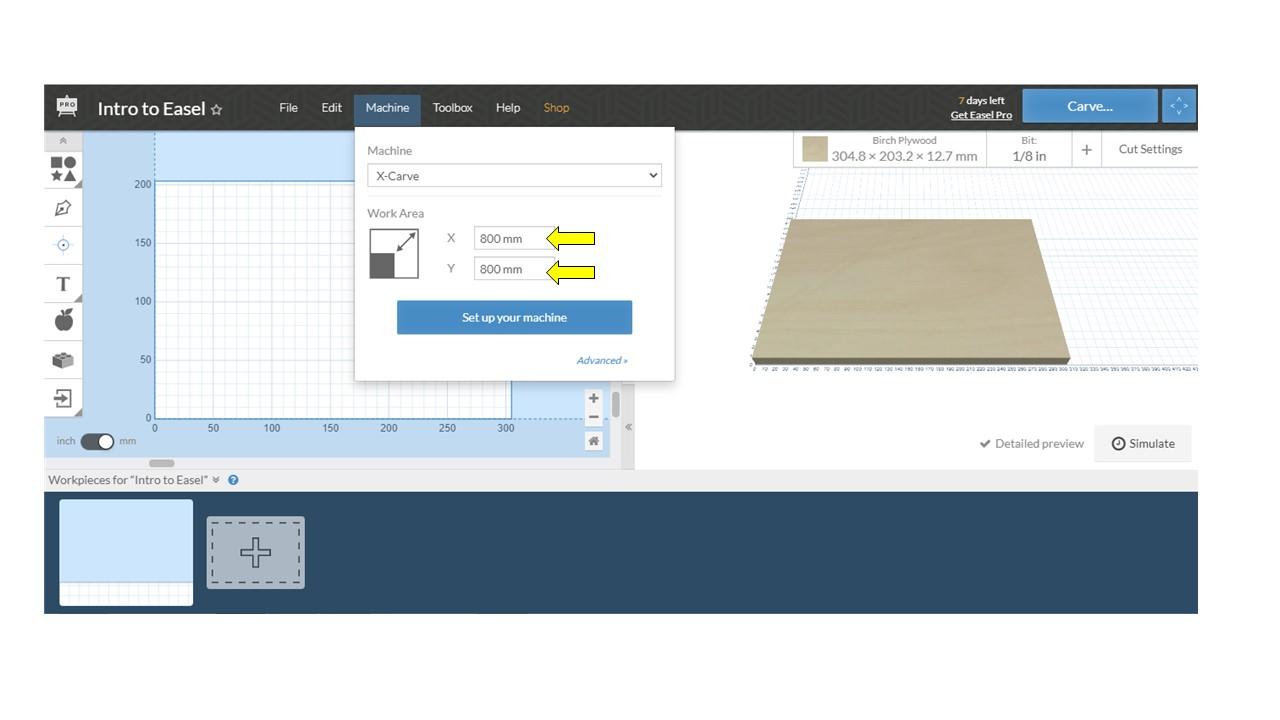
Task: Close the Machine menu
Action: point(387,108)
